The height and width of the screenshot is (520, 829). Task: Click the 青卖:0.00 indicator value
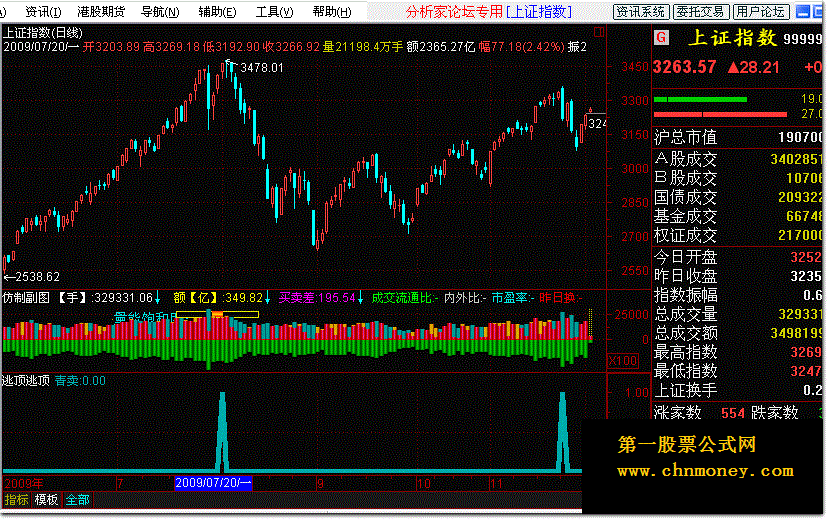tap(80, 380)
